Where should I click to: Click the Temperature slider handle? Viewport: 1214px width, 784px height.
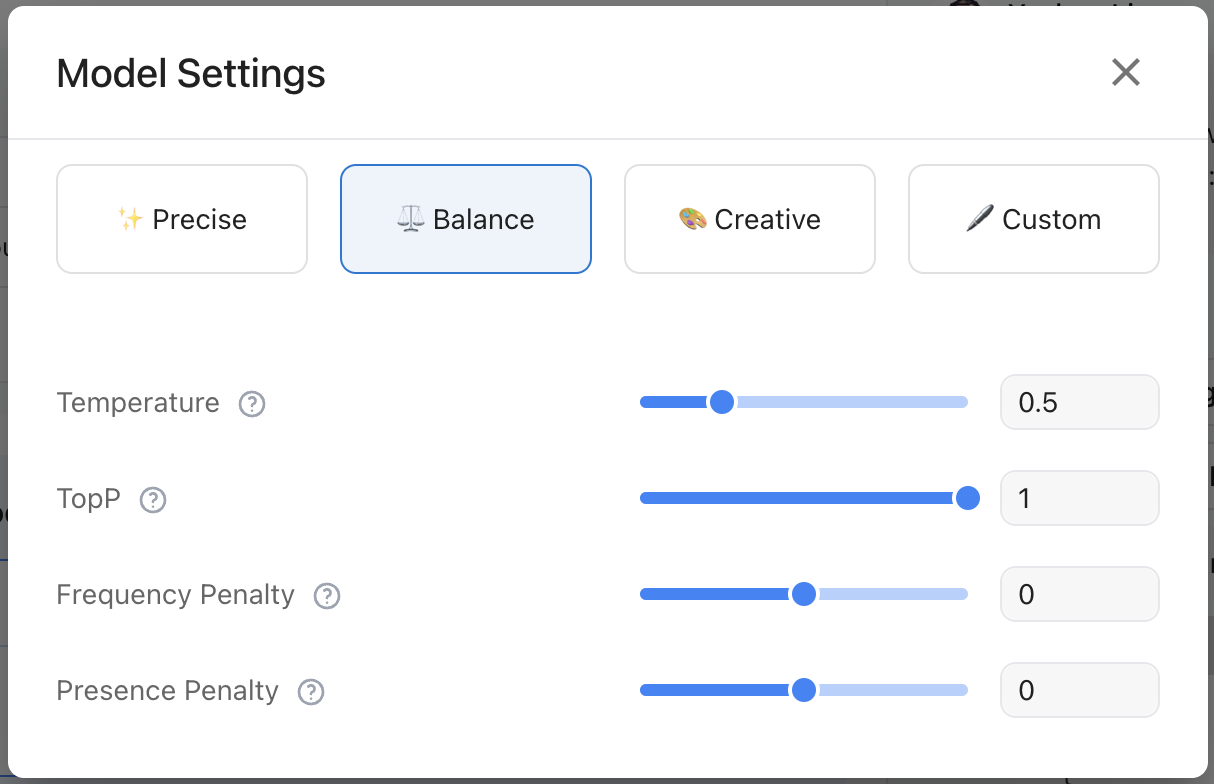721,402
